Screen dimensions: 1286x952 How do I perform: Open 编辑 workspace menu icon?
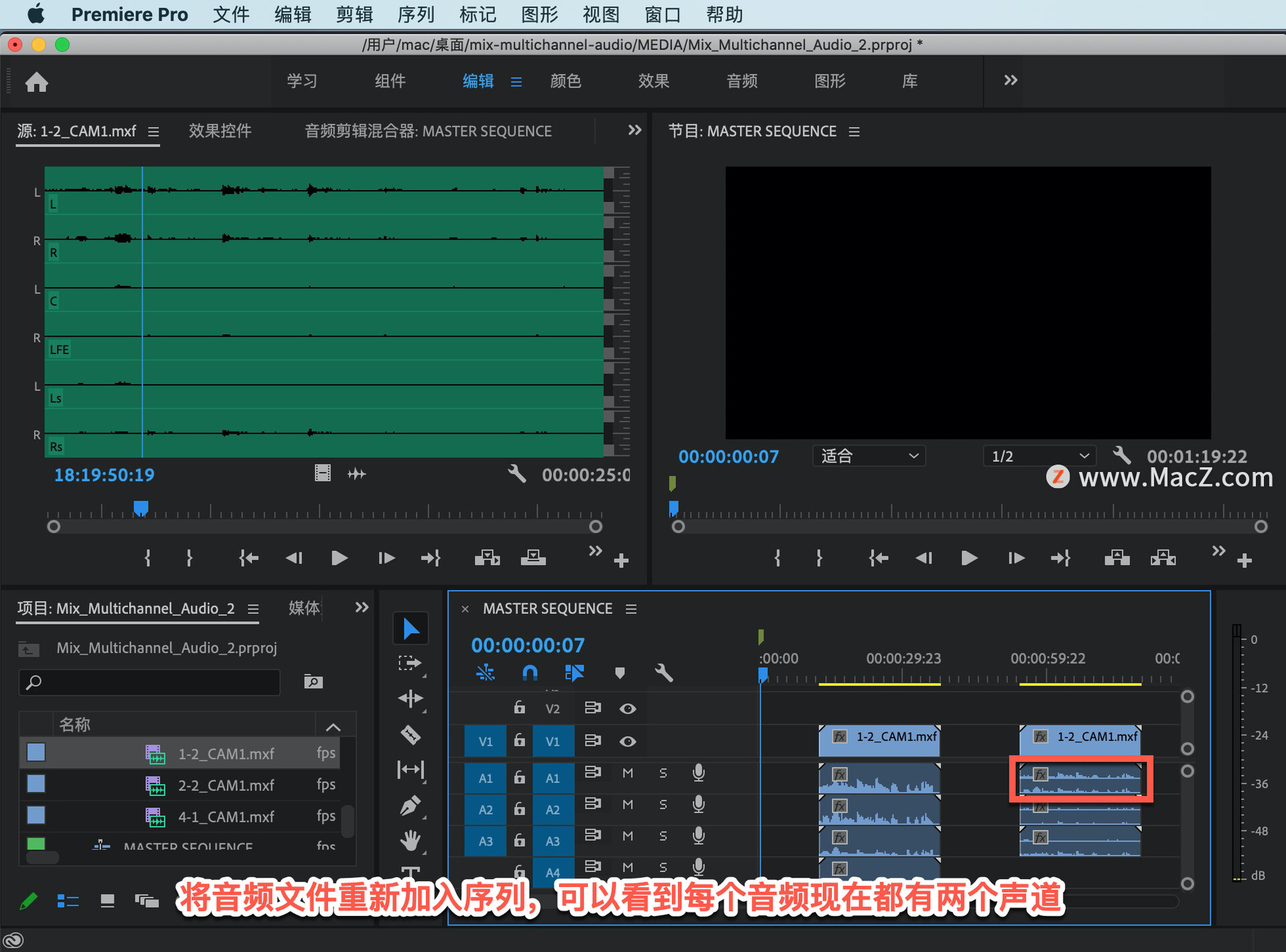516,82
